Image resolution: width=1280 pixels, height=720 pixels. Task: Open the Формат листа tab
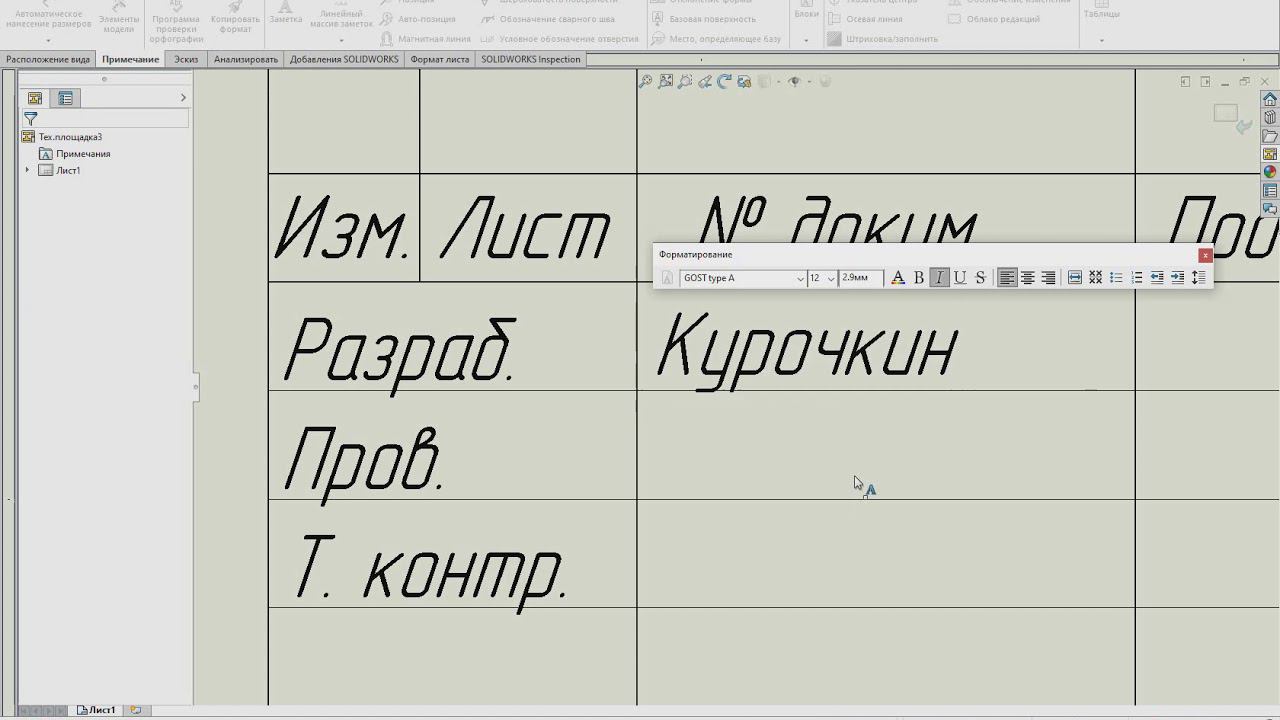(x=440, y=59)
